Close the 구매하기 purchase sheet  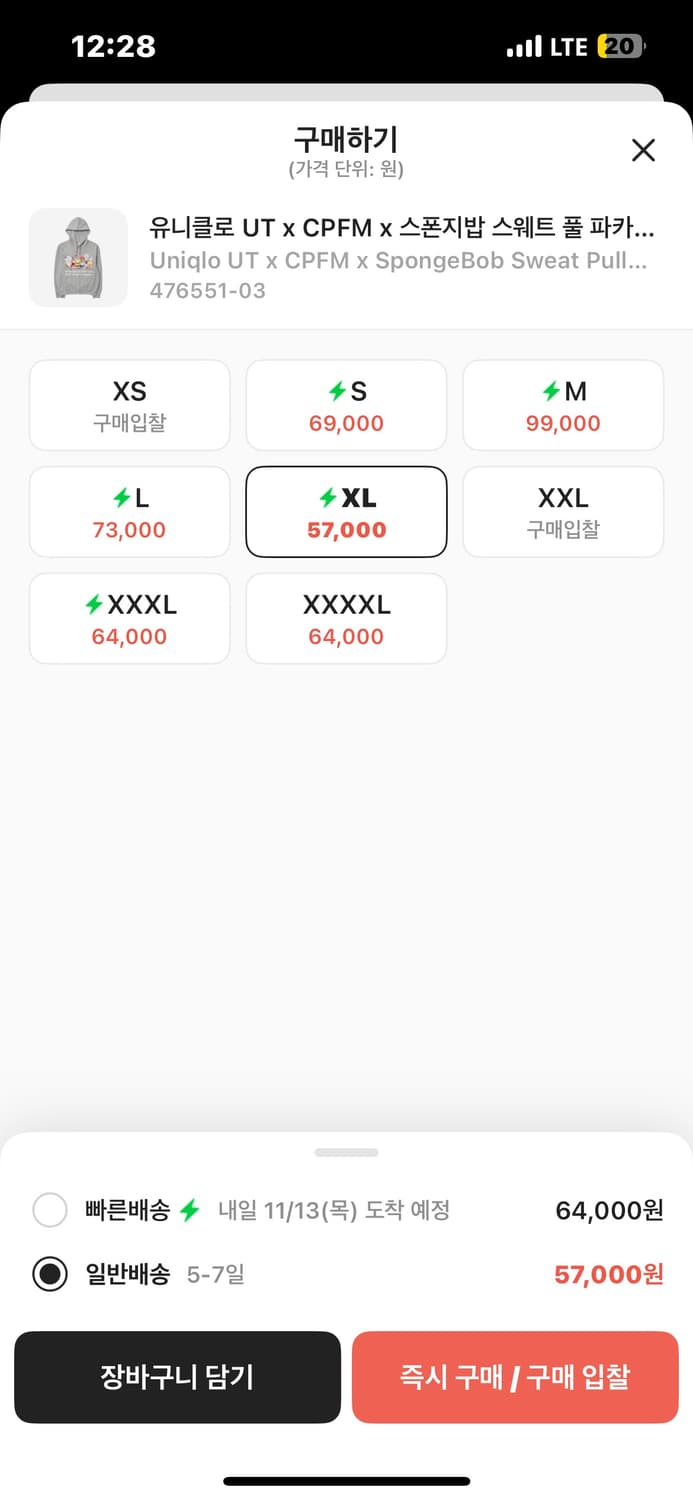click(x=644, y=150)
